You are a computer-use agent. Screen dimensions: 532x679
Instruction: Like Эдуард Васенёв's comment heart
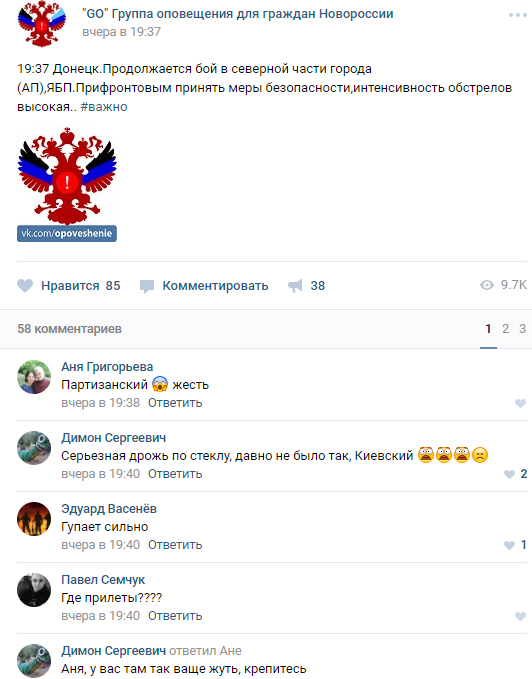pyautogui.click(x=509, y=545)
